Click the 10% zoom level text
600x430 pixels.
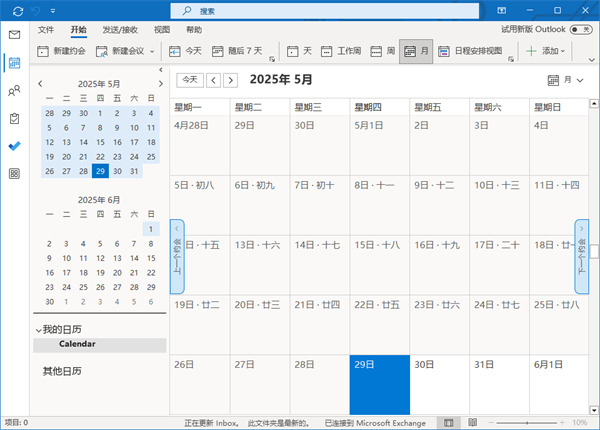[x=580, y=423]
